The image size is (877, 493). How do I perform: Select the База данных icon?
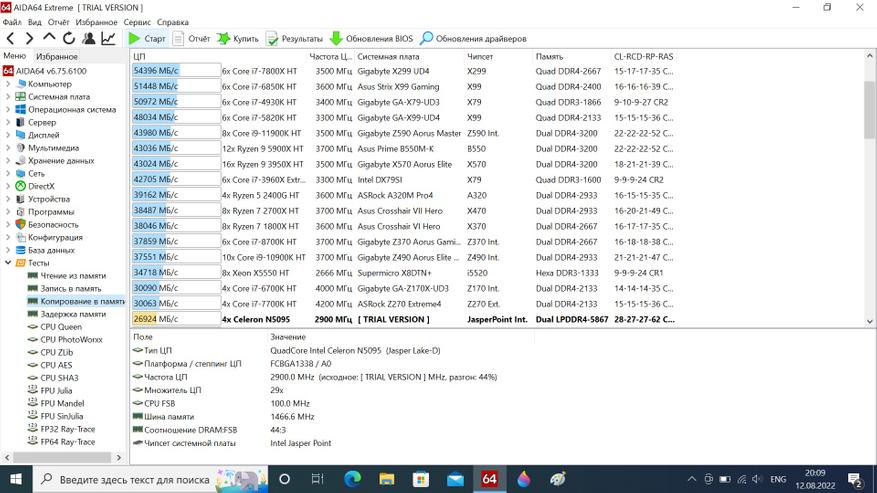pos(21,250)
